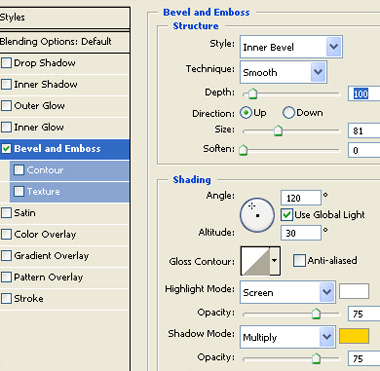The height and width of the screenshot is (371, 380).
Task: Click the Gloss Contour thumbnail preview
Action: [256, 261]
